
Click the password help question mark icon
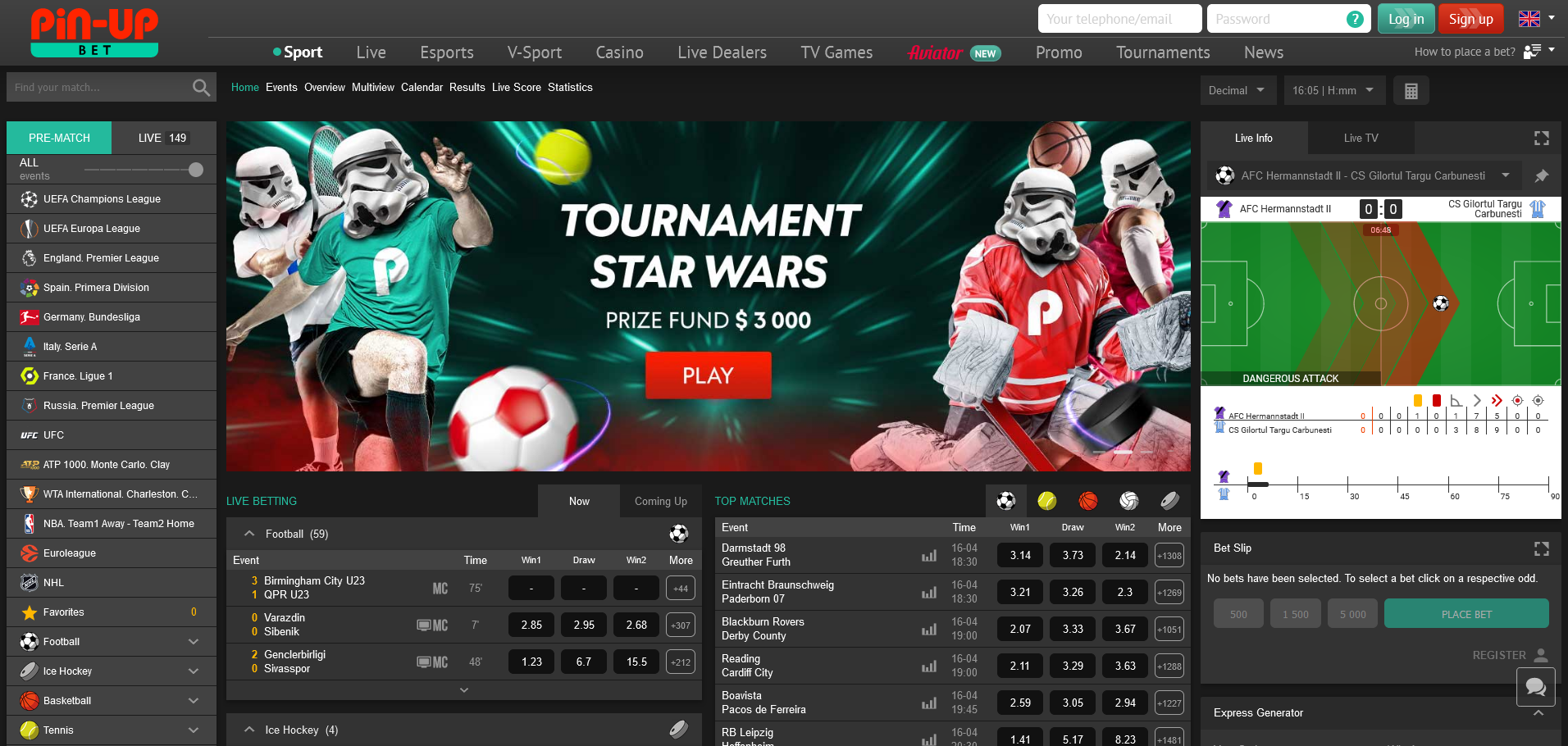point(1355,19)
